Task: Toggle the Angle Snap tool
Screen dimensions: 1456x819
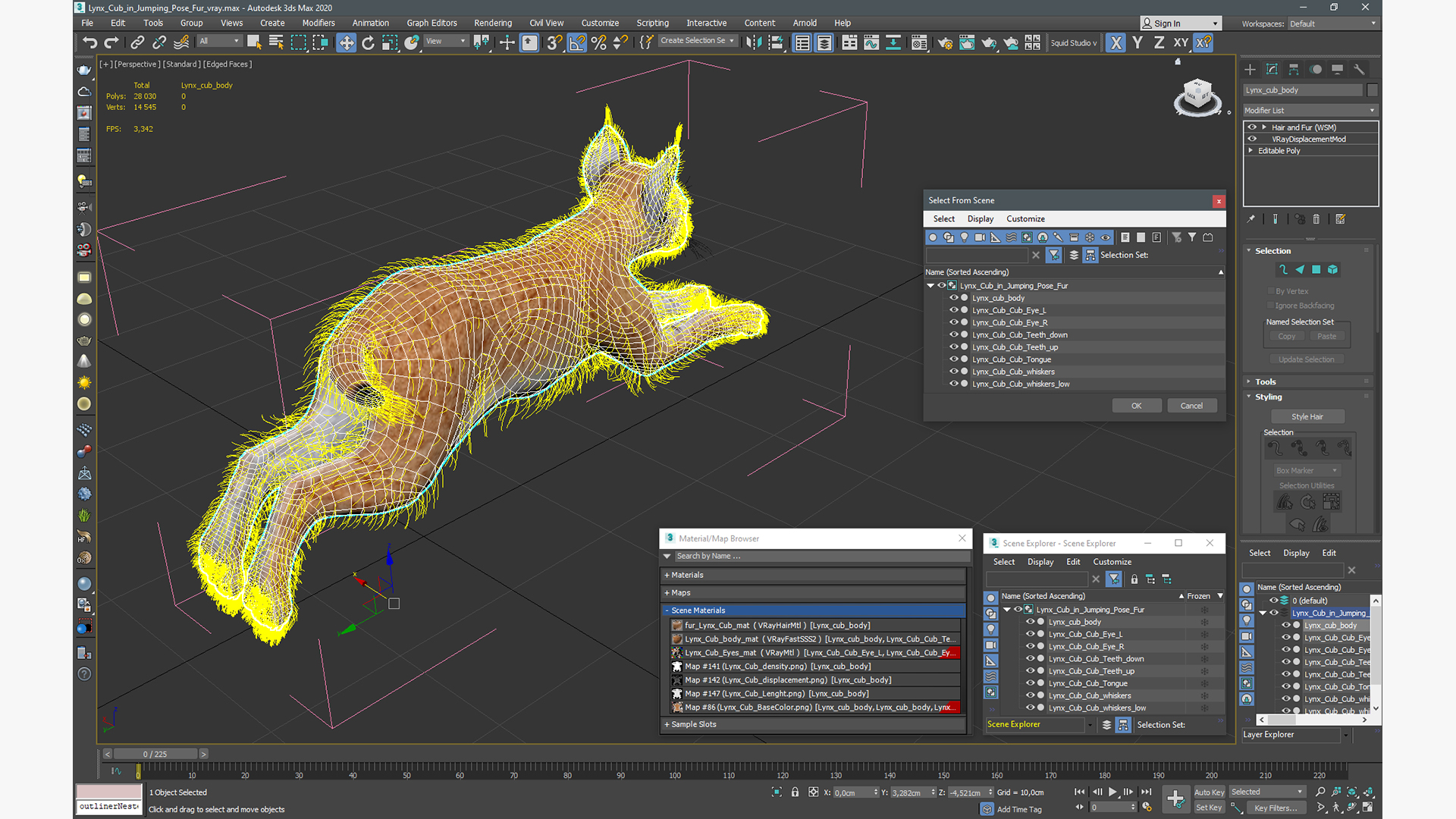Action: (x=577, y=43)
